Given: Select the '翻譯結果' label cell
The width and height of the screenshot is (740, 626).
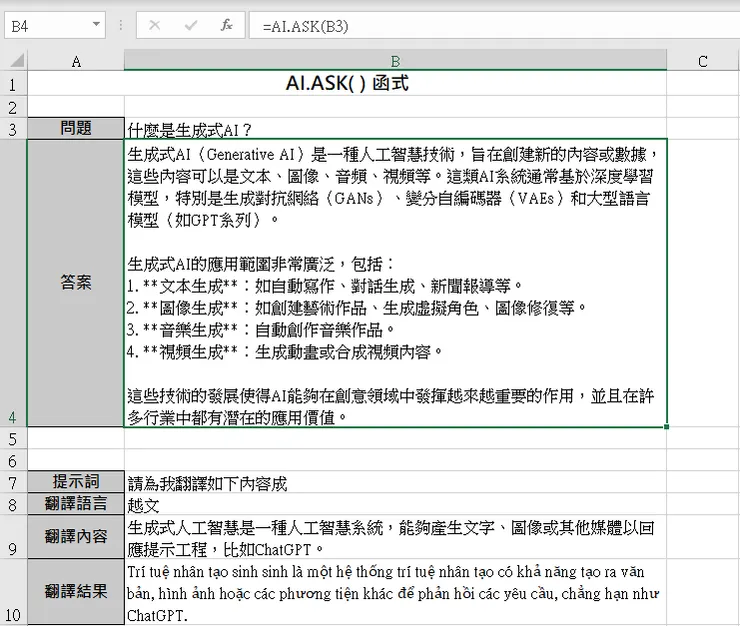Looking at the screenshot, I should [76, 592].
